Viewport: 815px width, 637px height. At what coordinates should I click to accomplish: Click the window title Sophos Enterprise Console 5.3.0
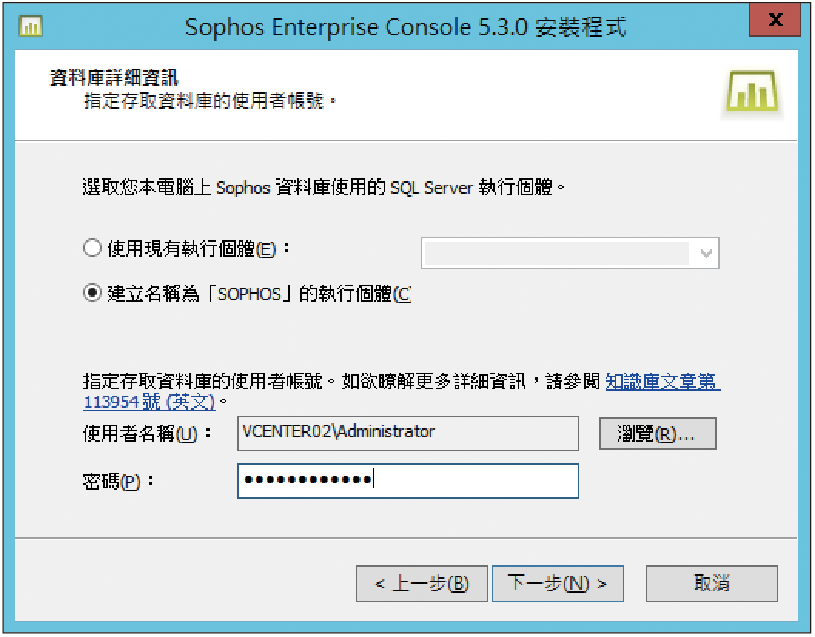pyautogui.click(x=405, y=27)
